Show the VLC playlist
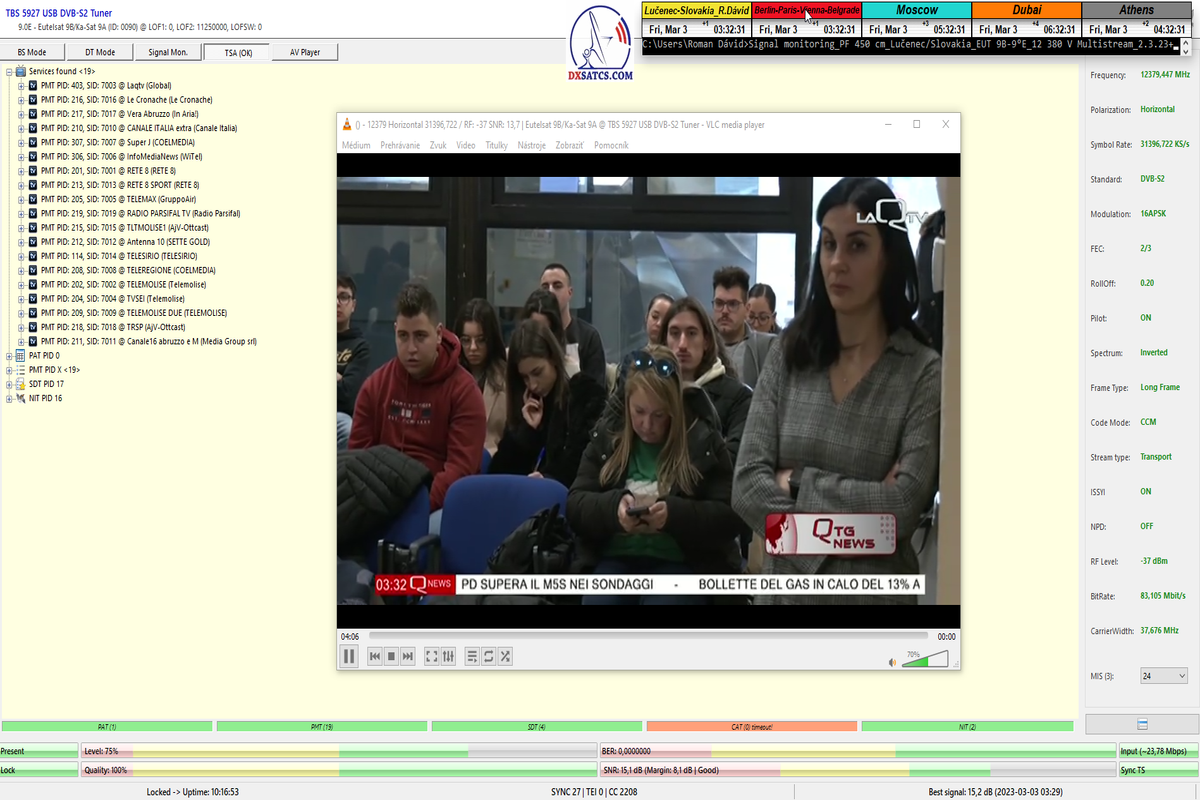The height and width of the screenshot is (800, 1200). 473,656
